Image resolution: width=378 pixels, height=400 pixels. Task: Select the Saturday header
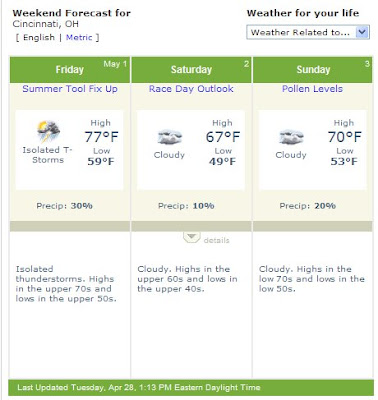(191, 70)
